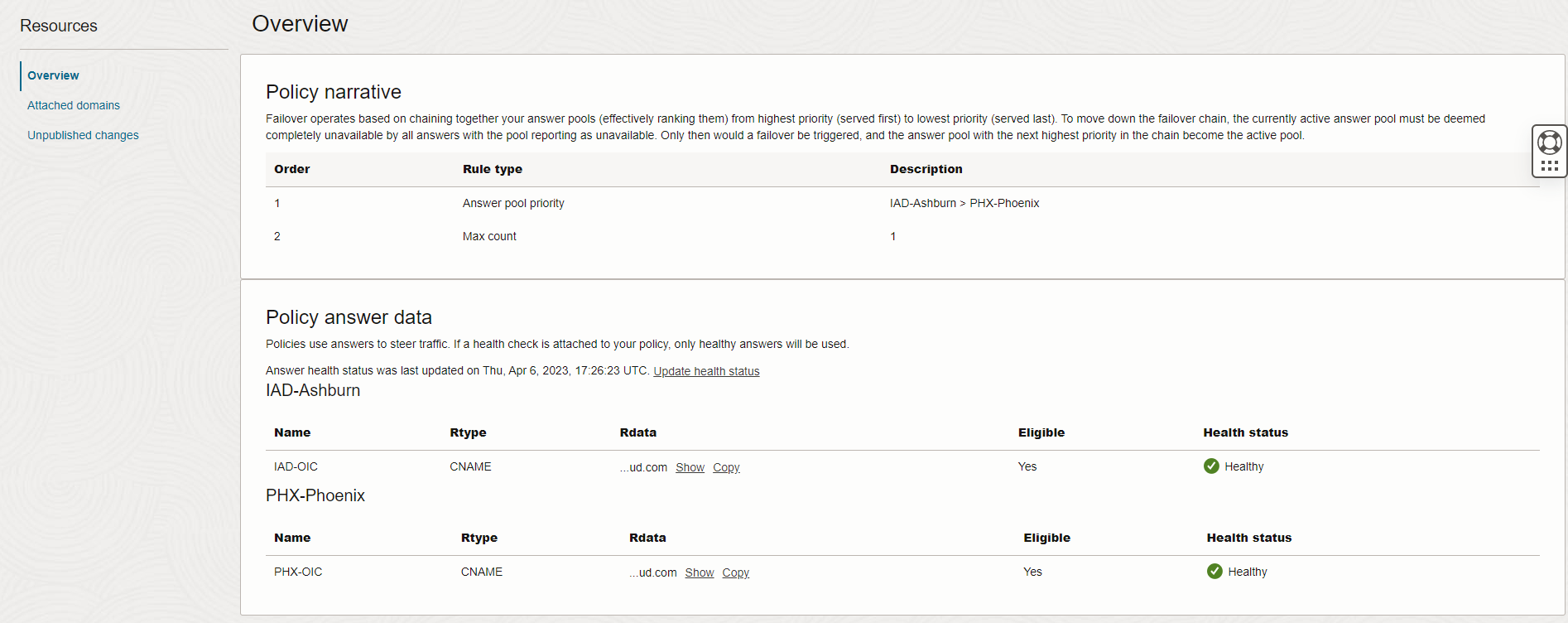The height and width of the screenshot is (623, 1568).
Task: Show the full Rdata for IAD-OIC
Action: [x=690, y=467]
